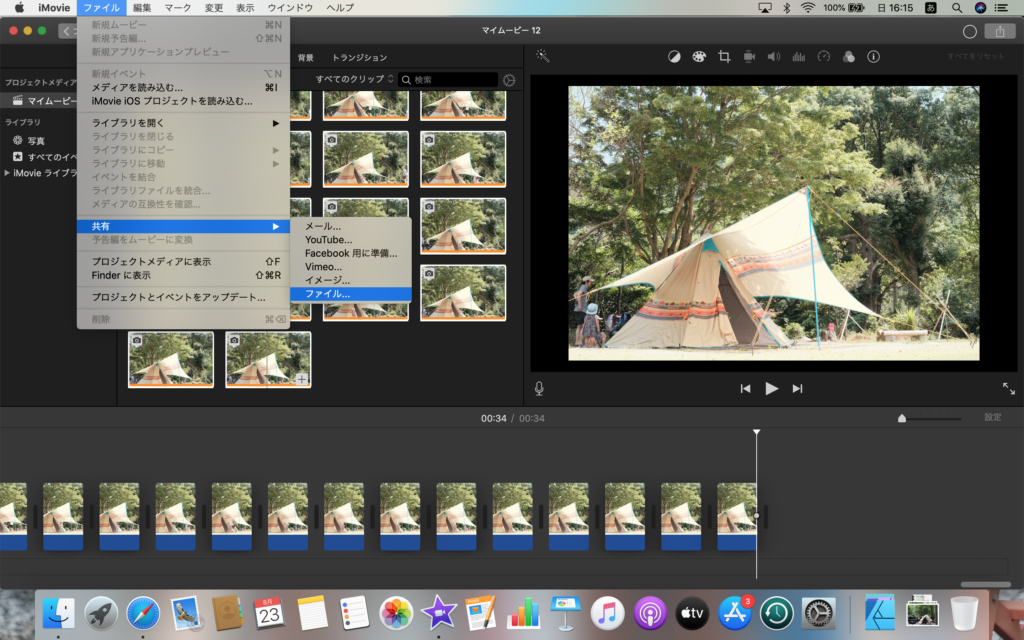This screenshot has height=640, width=1024.
Task: Toggle fullscreen playback in the viewer
Action: point(1008,388)
